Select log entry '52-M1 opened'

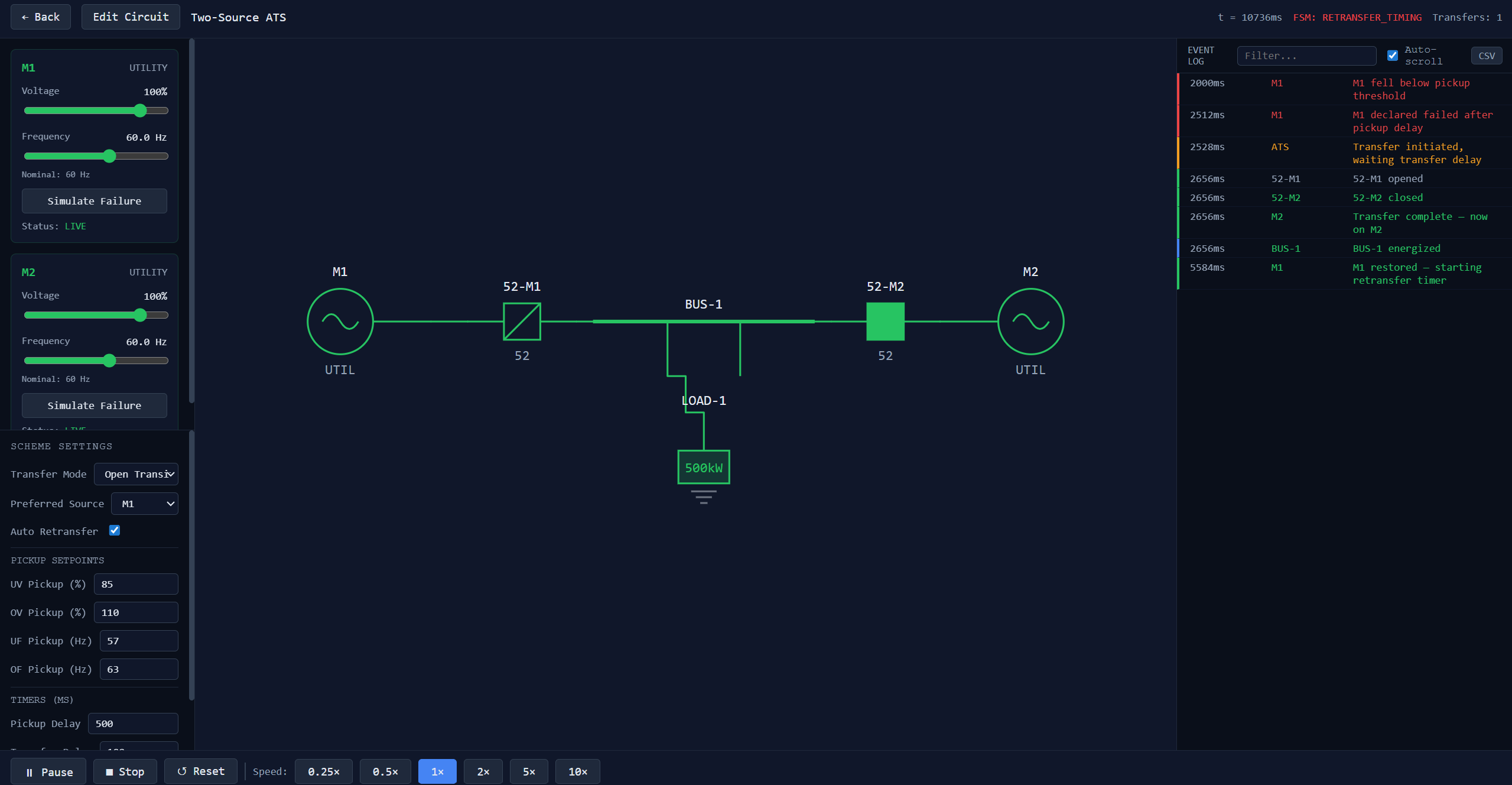click(1345, 179)
